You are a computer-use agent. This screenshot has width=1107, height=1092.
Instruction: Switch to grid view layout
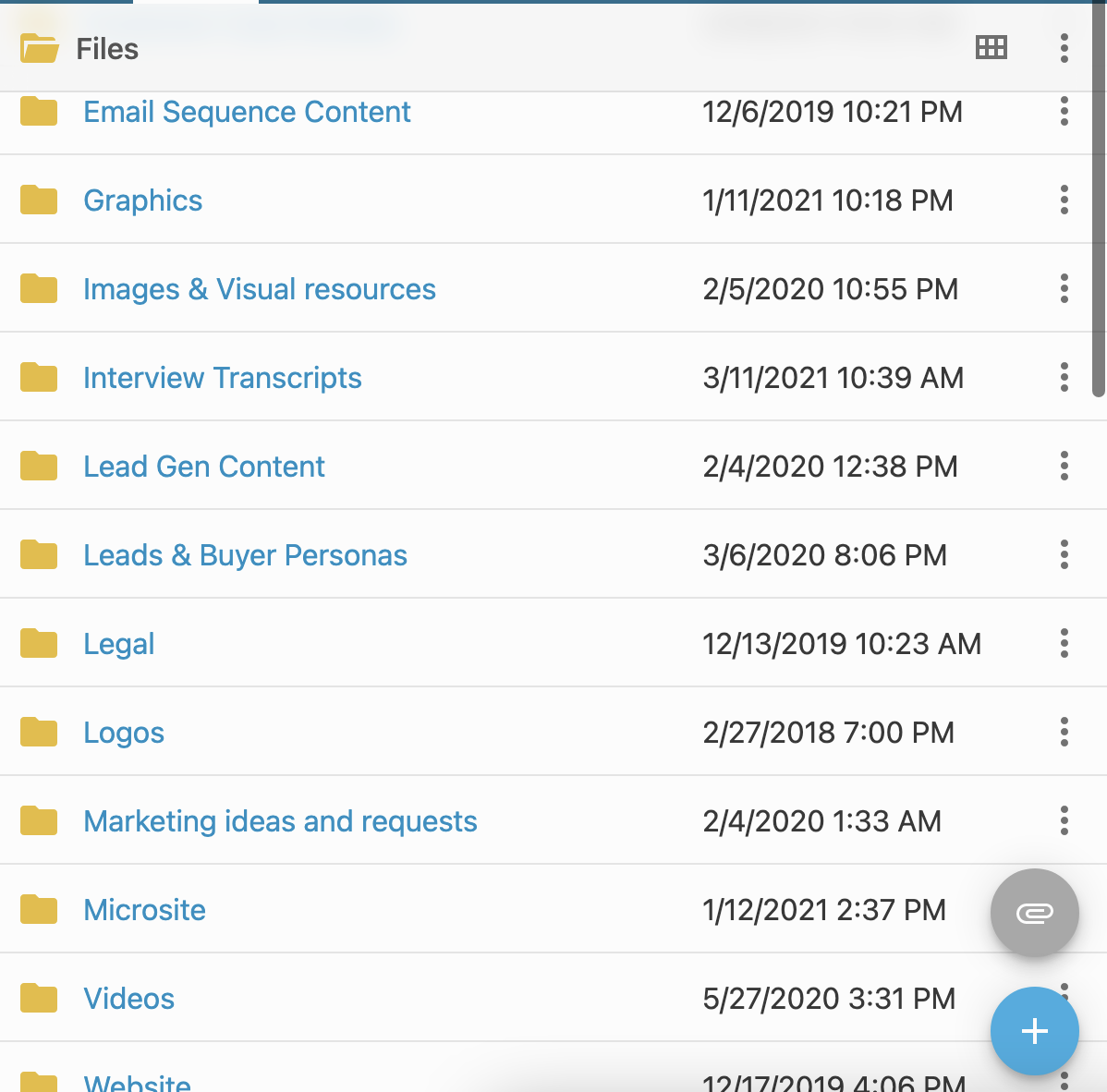(x=991, y=48)
